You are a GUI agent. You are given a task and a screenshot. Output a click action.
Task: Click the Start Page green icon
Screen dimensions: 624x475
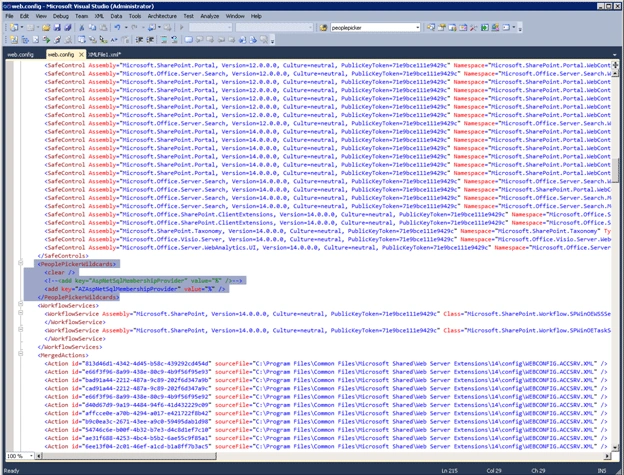point(484,27)
